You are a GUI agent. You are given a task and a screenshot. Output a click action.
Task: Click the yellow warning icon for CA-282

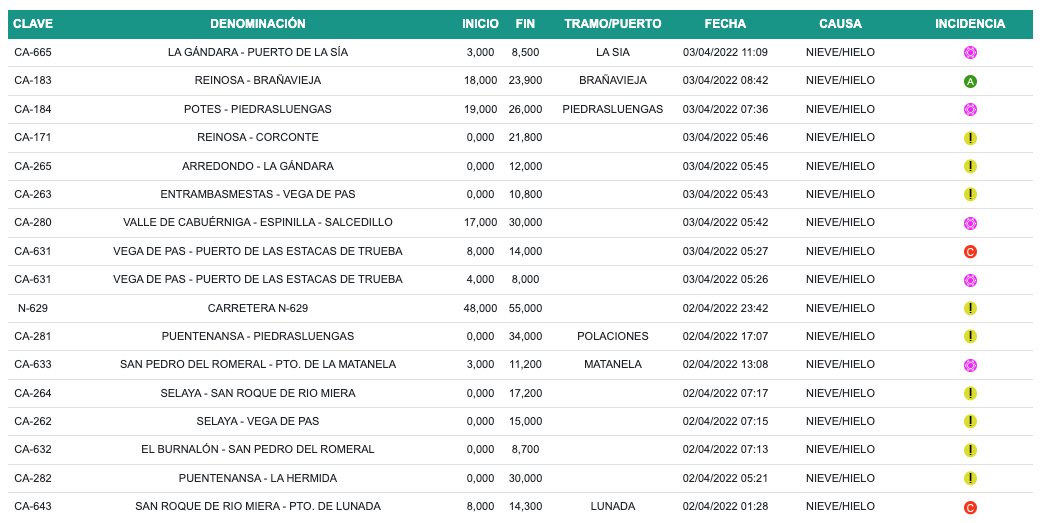point(970,478)
